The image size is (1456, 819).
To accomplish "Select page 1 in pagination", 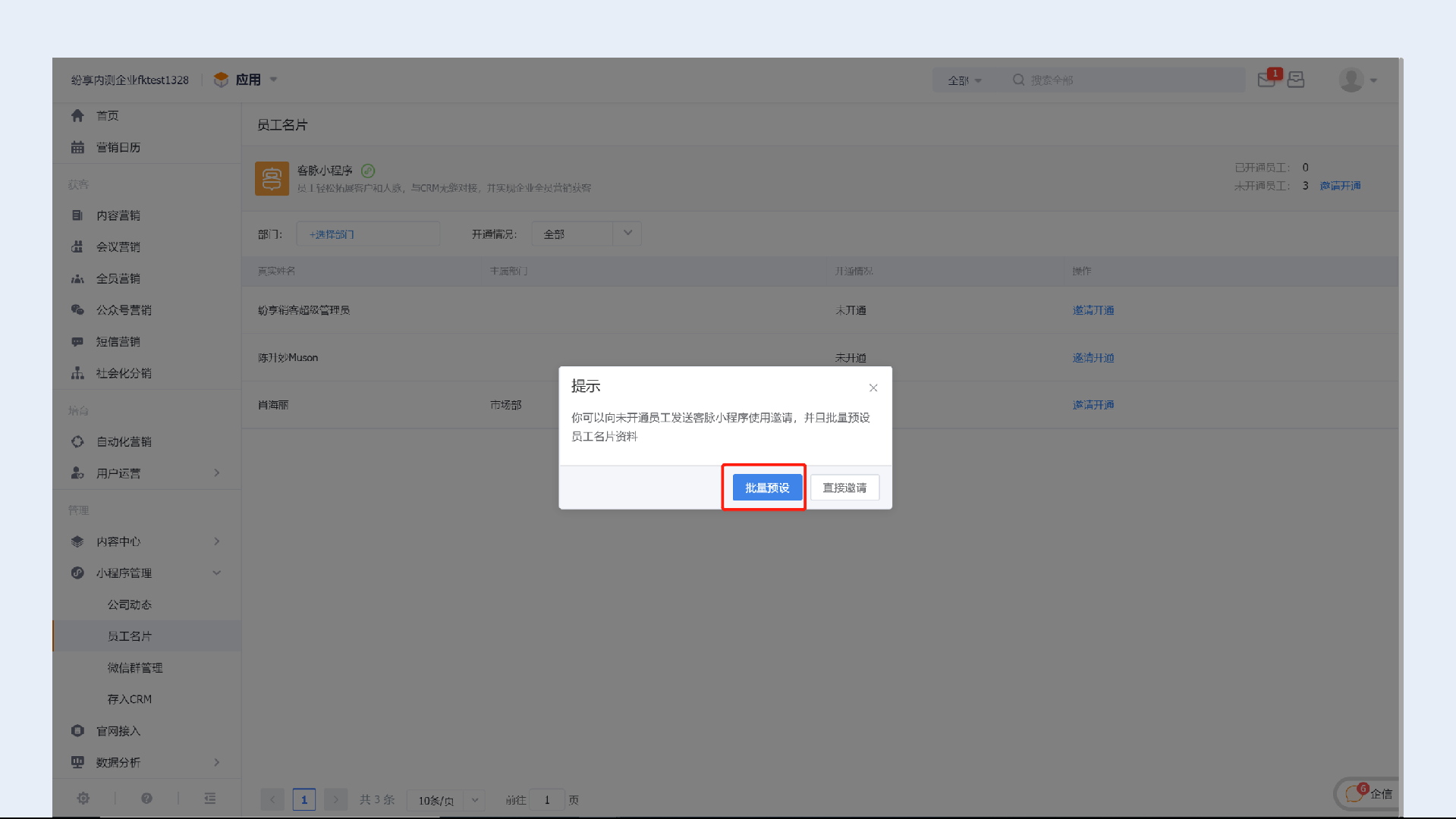I will (304, 799).
